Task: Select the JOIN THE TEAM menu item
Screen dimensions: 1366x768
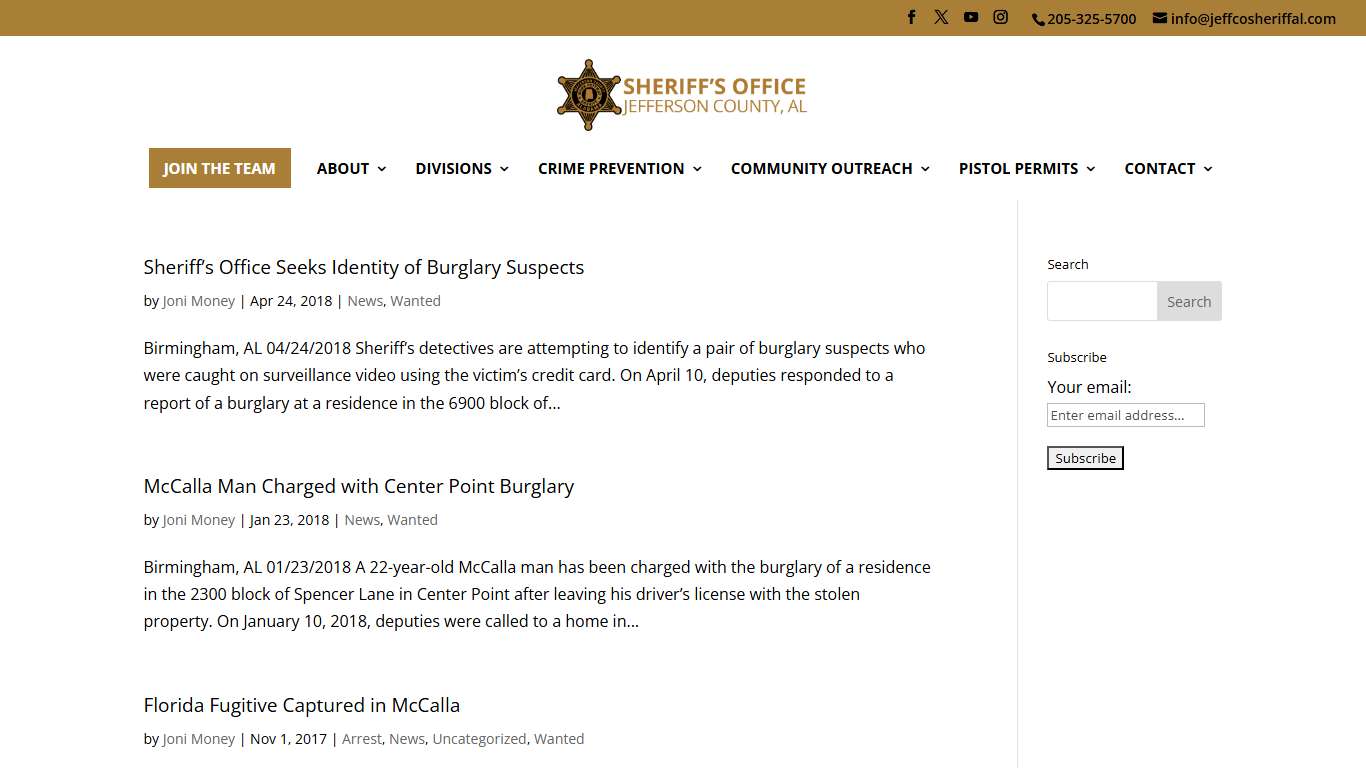Action: pyautogui.click(x=219, y=168)
